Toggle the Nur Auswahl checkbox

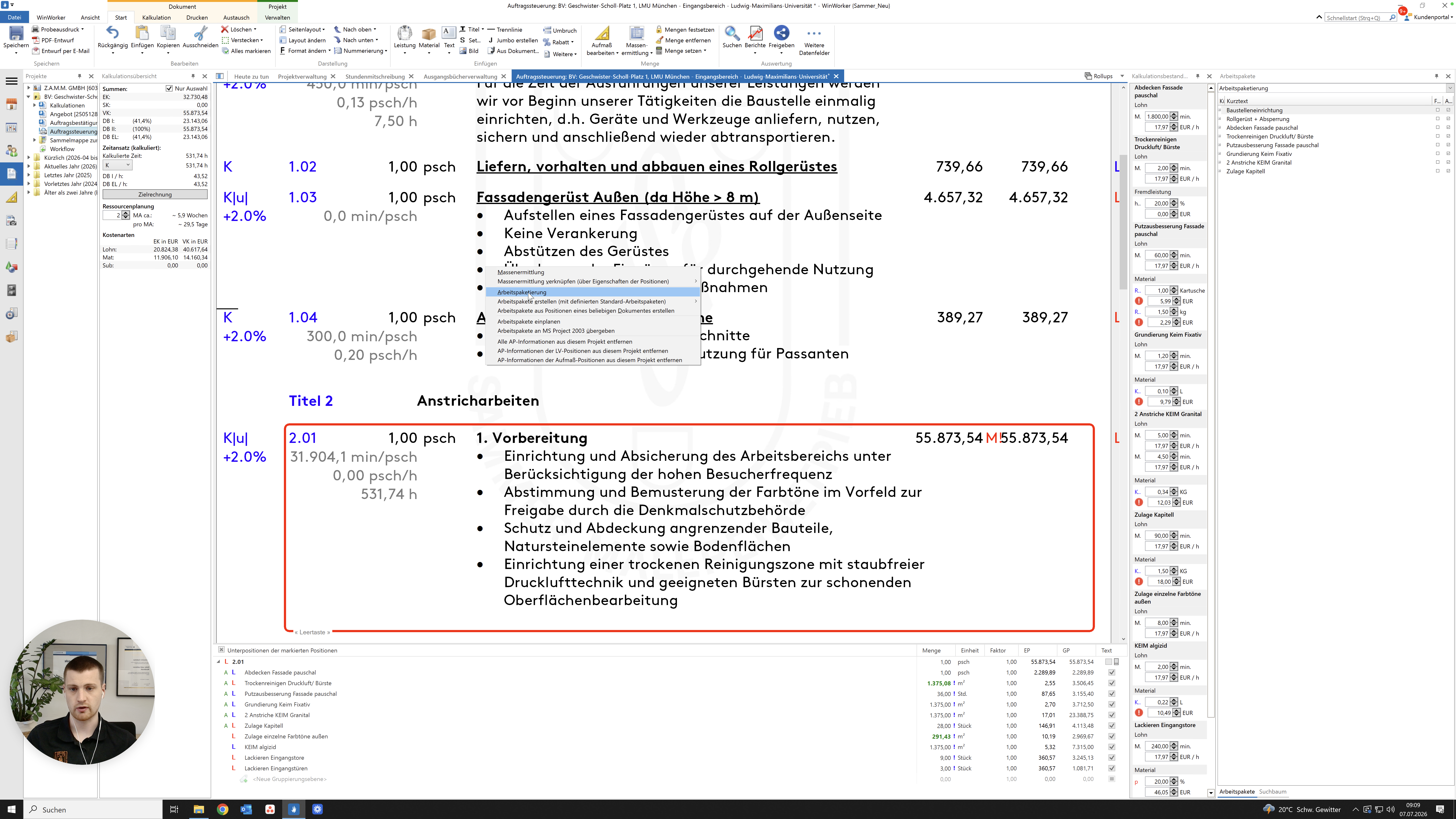(169, 89)
